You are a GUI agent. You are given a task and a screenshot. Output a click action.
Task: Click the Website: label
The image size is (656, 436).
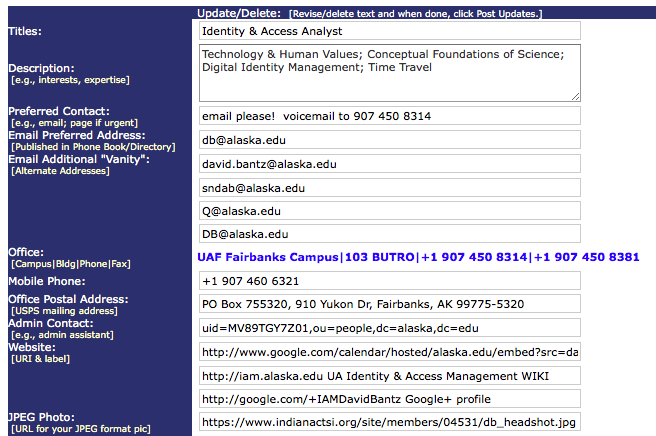click(x=32, y=347)
